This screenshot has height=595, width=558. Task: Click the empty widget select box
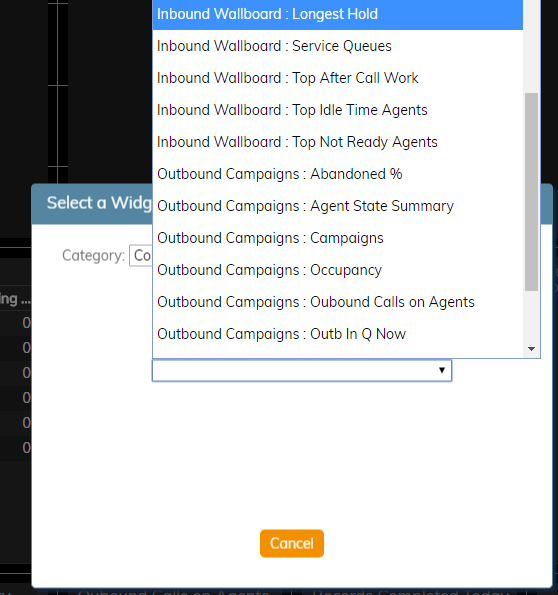pyautogui.click(x=302, y=370)
